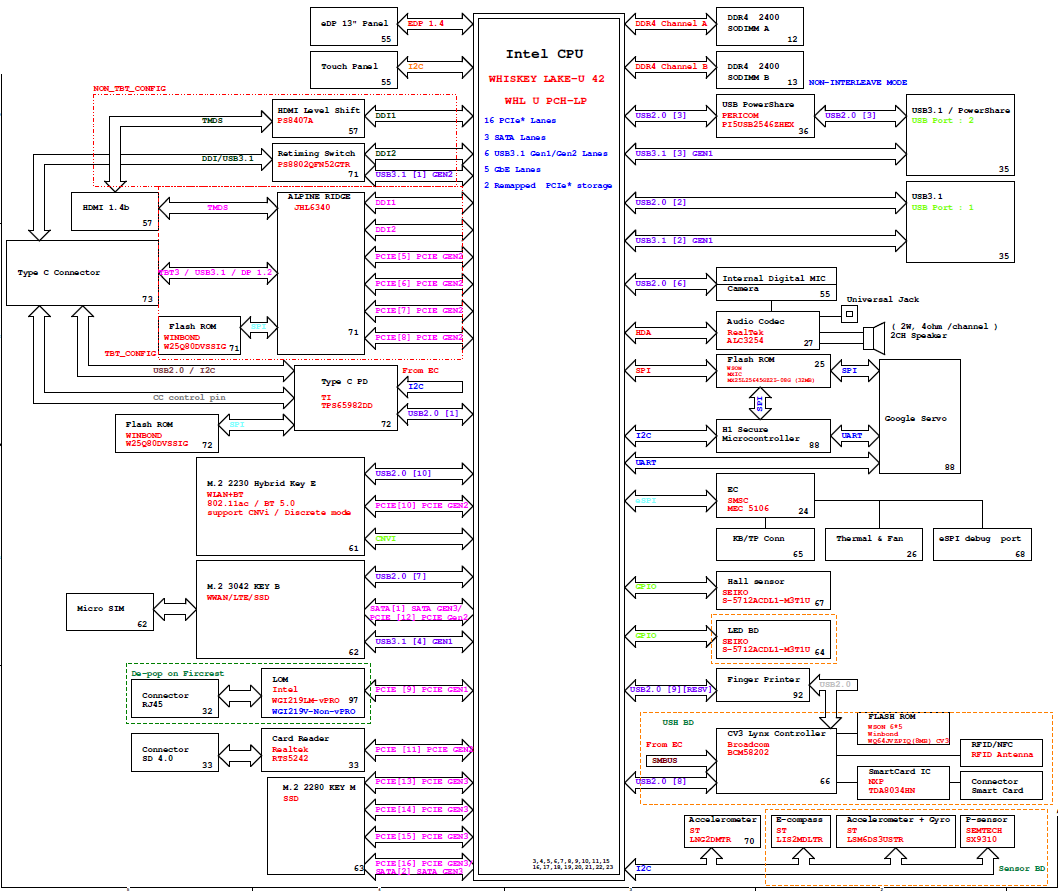Click the NON-INTERLEAVE MODE note
The width and height of the screenshot is (1058, 891).
(858, 82)
